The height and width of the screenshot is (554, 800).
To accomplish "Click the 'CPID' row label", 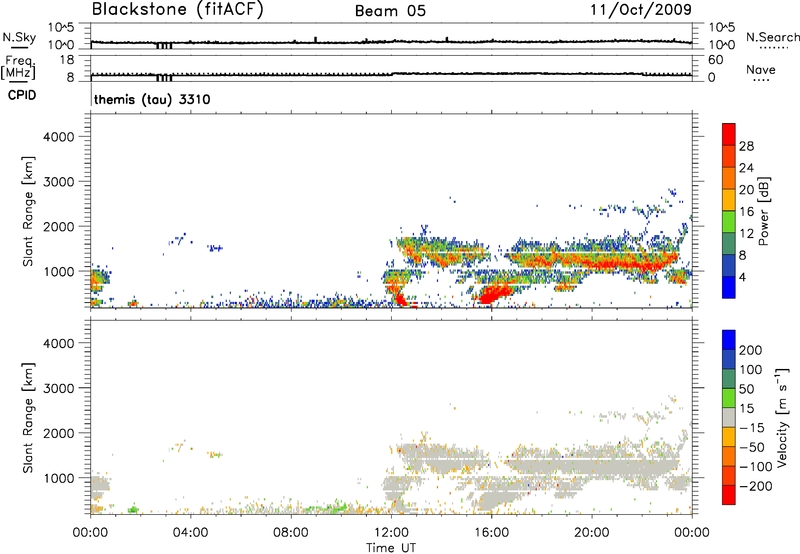I will 22,95.
